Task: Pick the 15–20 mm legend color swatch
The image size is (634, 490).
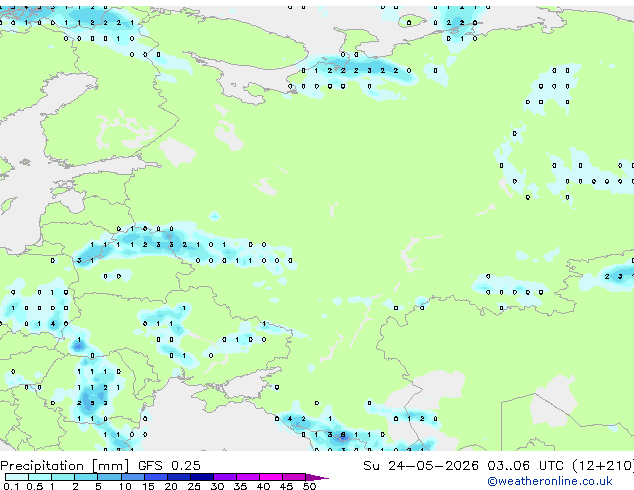Action: [156, 477]
